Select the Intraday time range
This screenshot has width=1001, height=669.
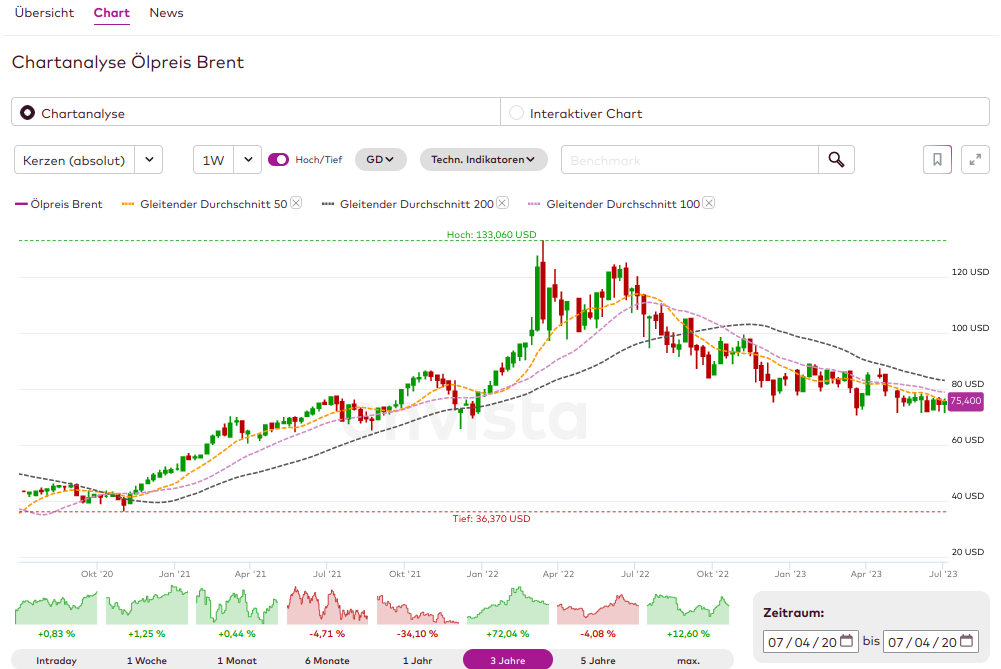click(56, 660)
